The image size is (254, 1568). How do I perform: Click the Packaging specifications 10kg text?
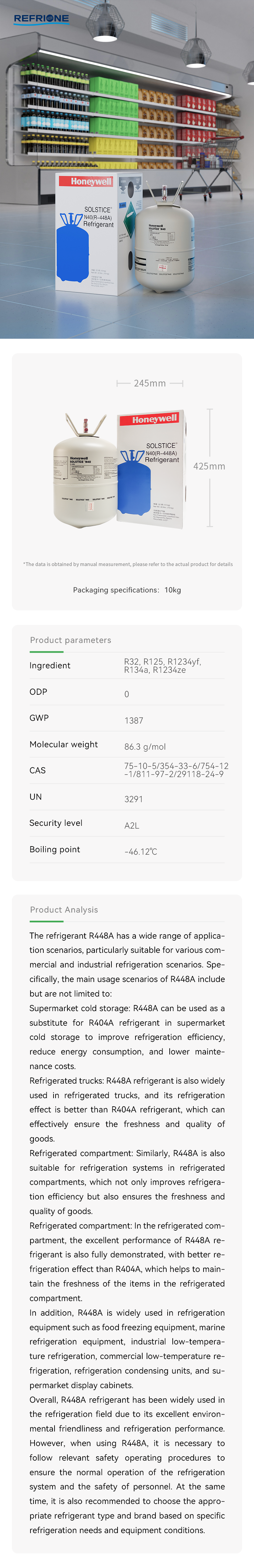coord(127,590)
